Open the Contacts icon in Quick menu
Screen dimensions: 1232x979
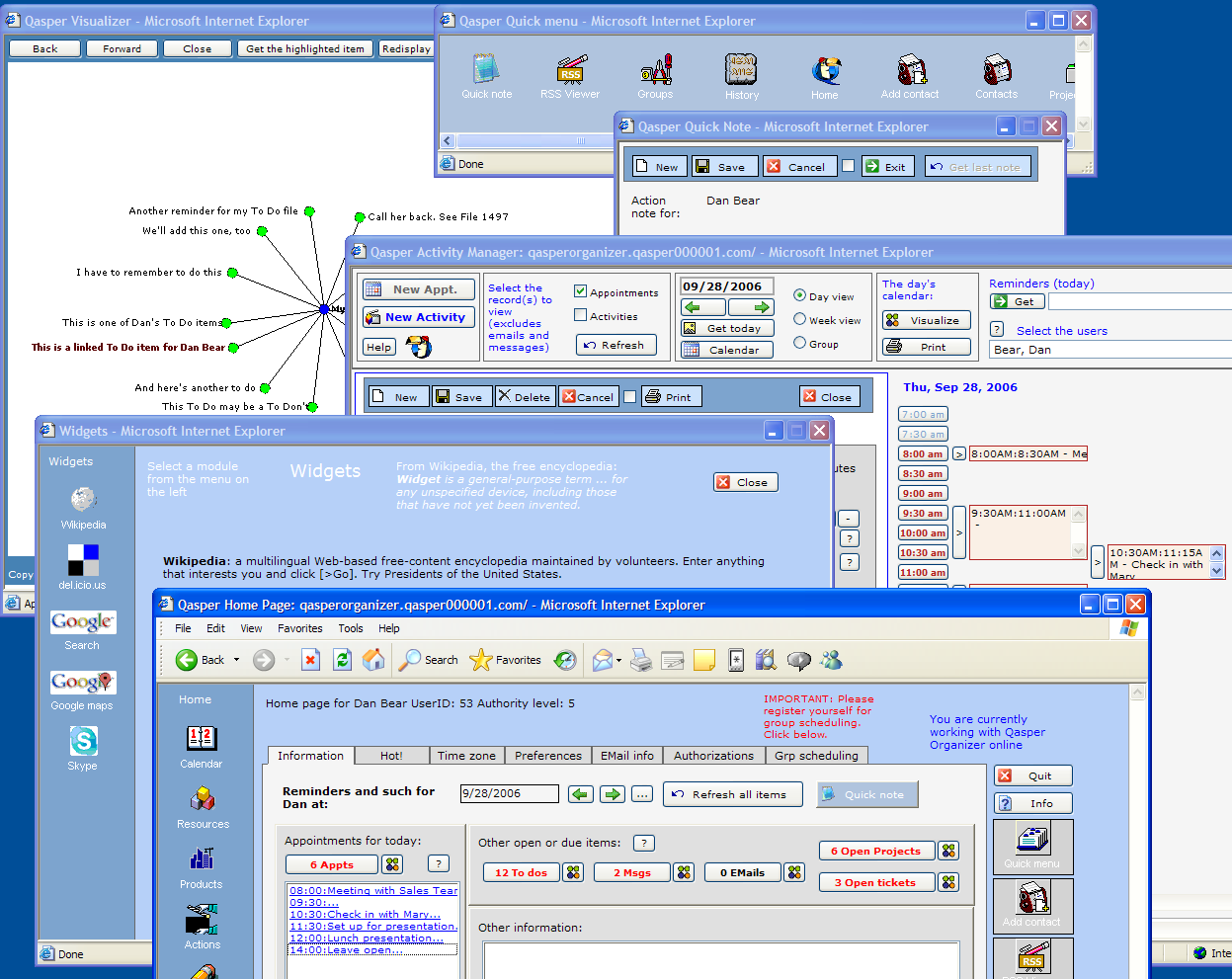(x=996, y=69)
